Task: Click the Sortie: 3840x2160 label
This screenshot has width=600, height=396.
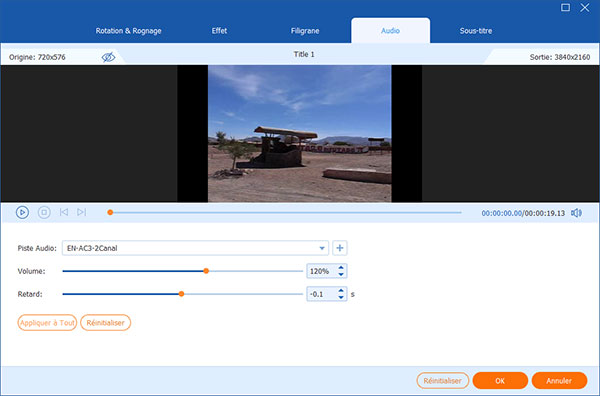Action: (x=560, y=57)
